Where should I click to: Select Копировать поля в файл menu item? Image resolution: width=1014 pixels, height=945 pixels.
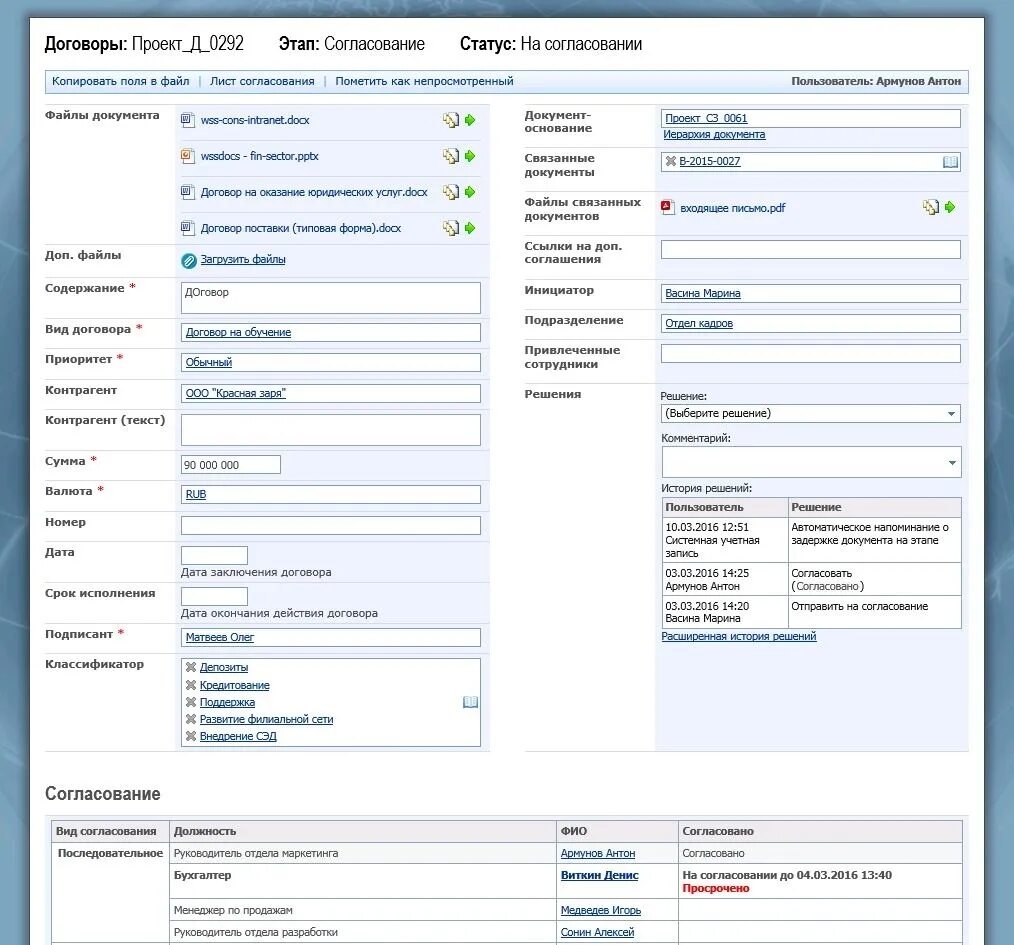pos(120,81)
